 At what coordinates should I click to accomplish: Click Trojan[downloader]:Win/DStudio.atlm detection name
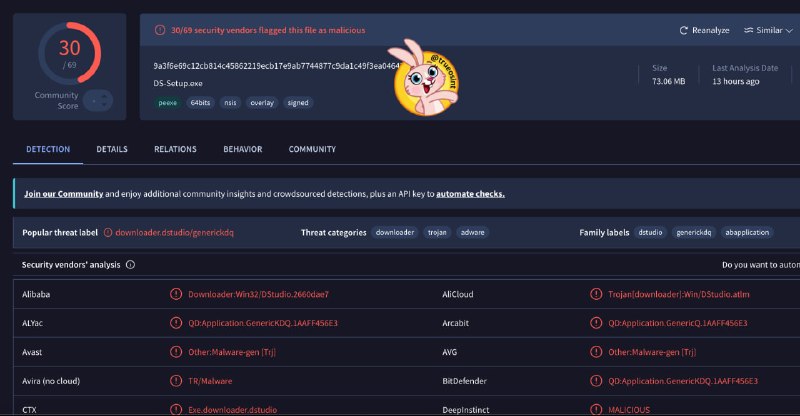[679, 294]
